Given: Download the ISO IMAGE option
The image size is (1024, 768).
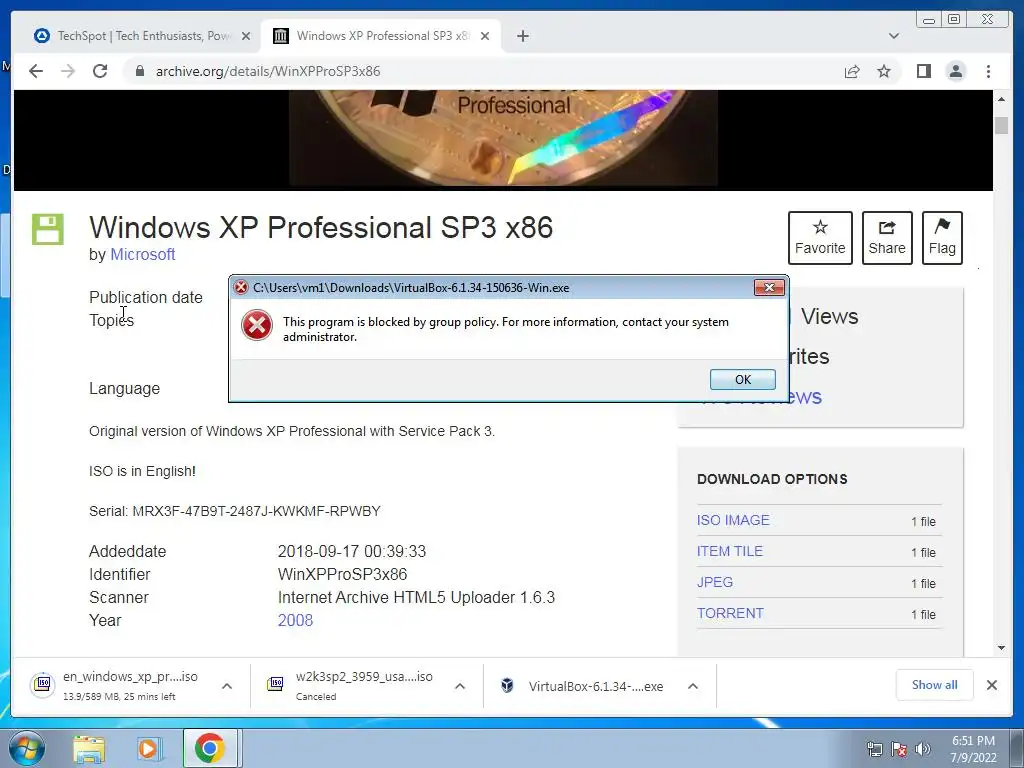Looking at the screenshot, I should pyautogui.click(x=733, y=520).
